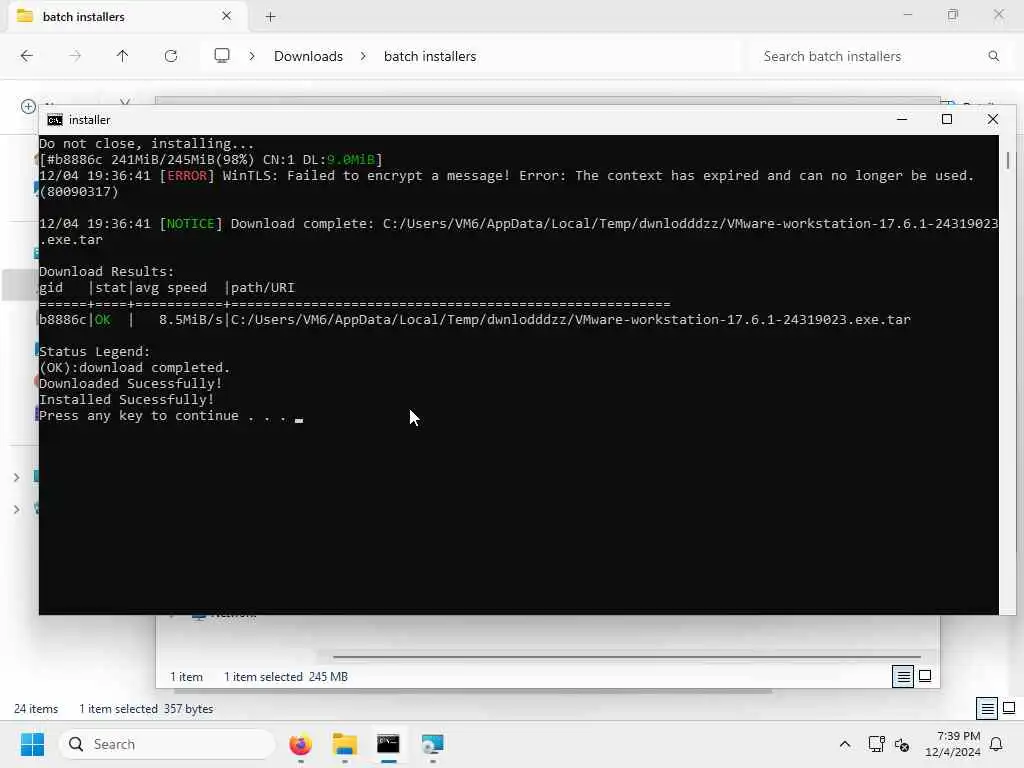Viewport: 1024px width, 768px height.
Task: Click the "Status Legend:" line
Action: [95, 351]
